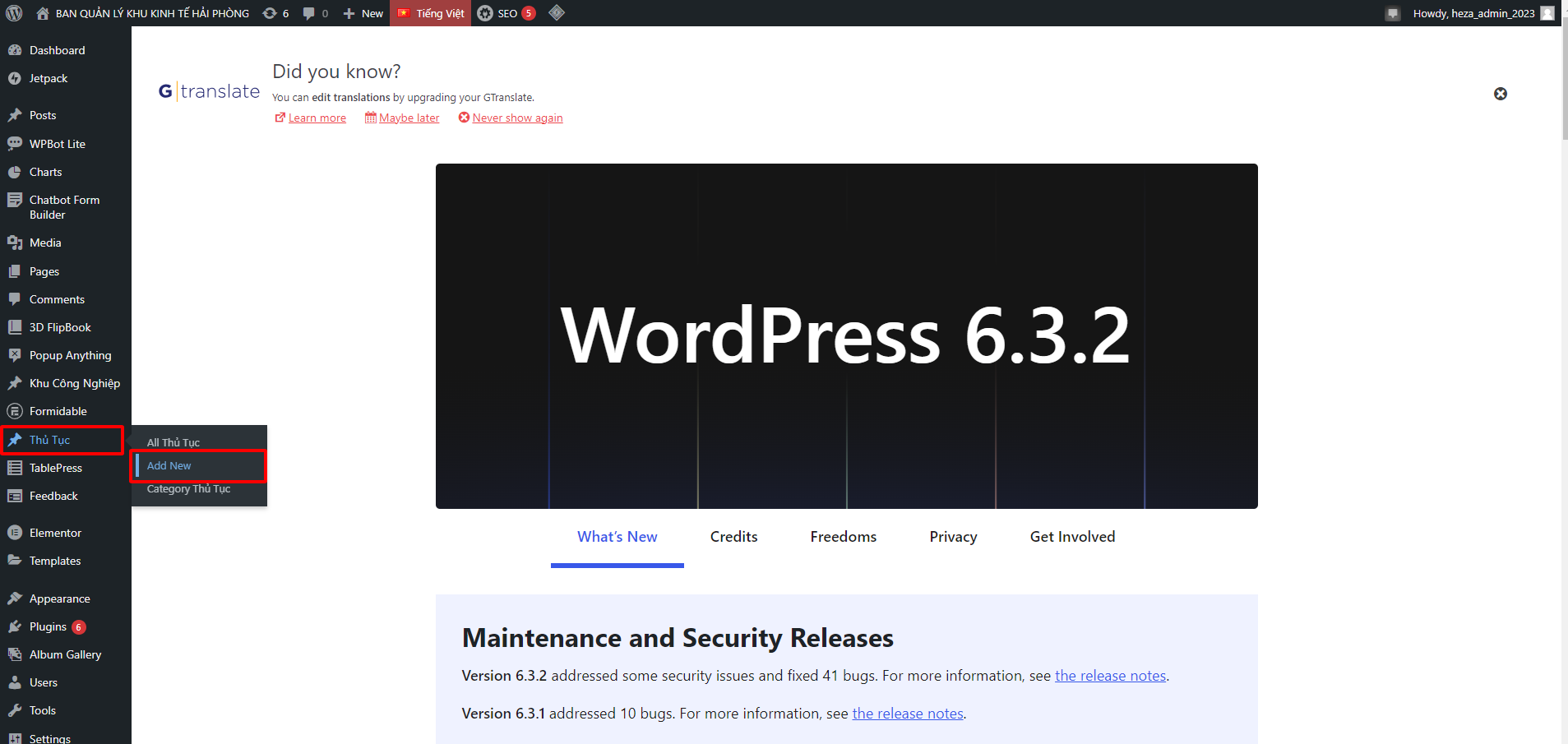Switch to the Privacy tab
Image resolution: width=1568 pixels, height=744 pixels.
[953, 537]
